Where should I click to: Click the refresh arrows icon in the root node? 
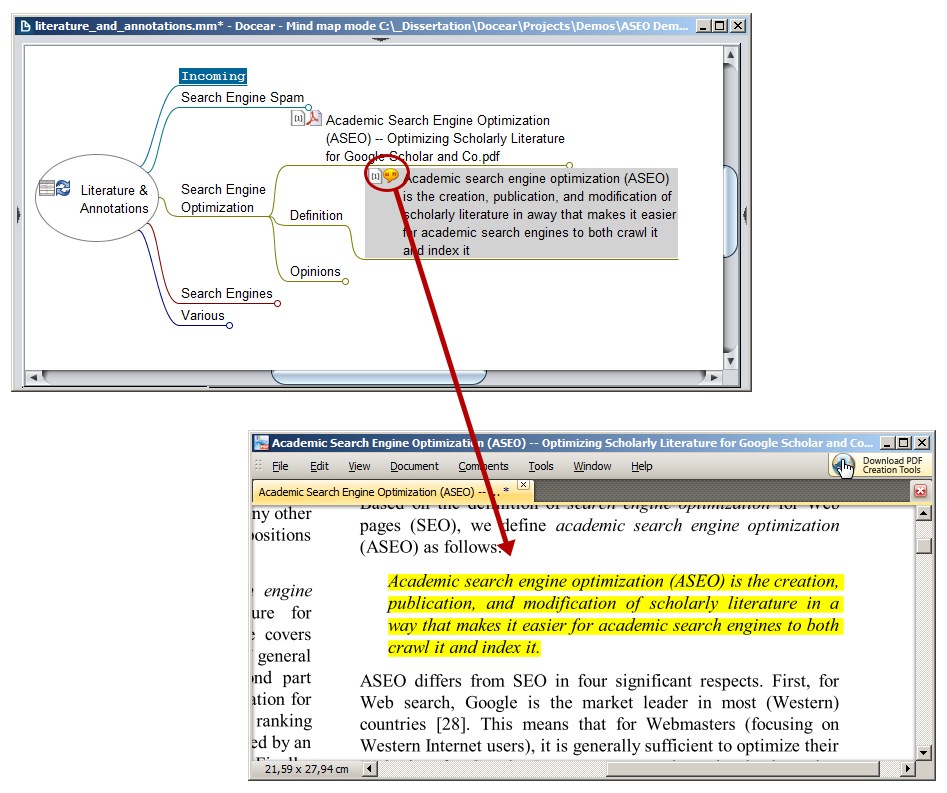(63, 188)
